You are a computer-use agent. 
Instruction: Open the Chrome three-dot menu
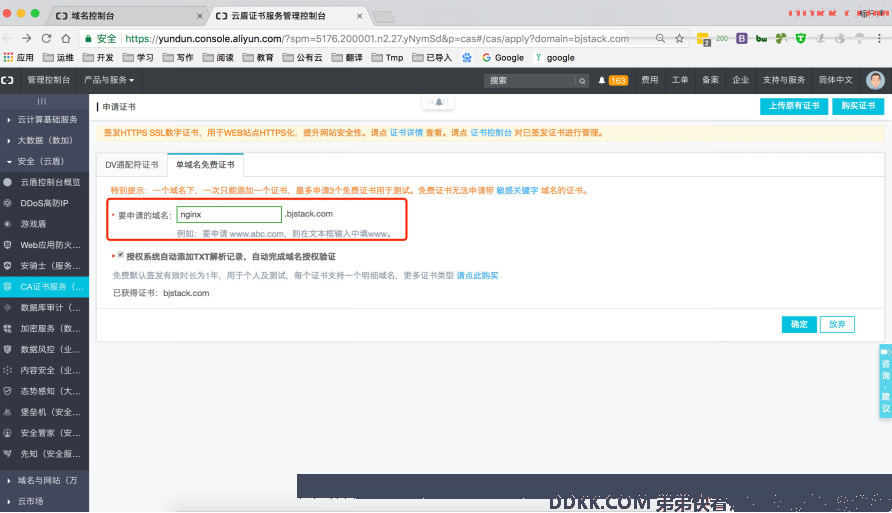[x=879, y=38]
